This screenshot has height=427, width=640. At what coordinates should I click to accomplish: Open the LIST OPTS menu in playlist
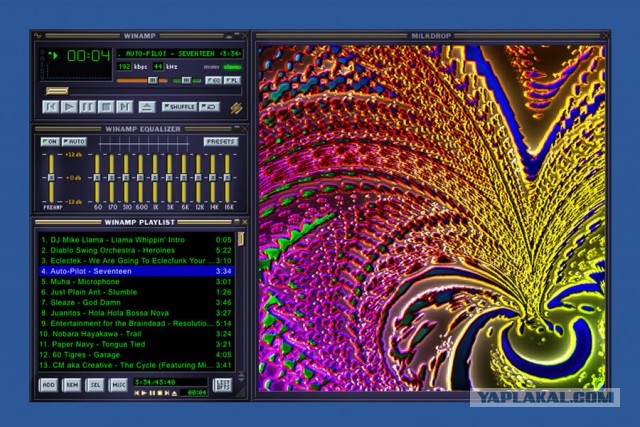click(222, 385)
